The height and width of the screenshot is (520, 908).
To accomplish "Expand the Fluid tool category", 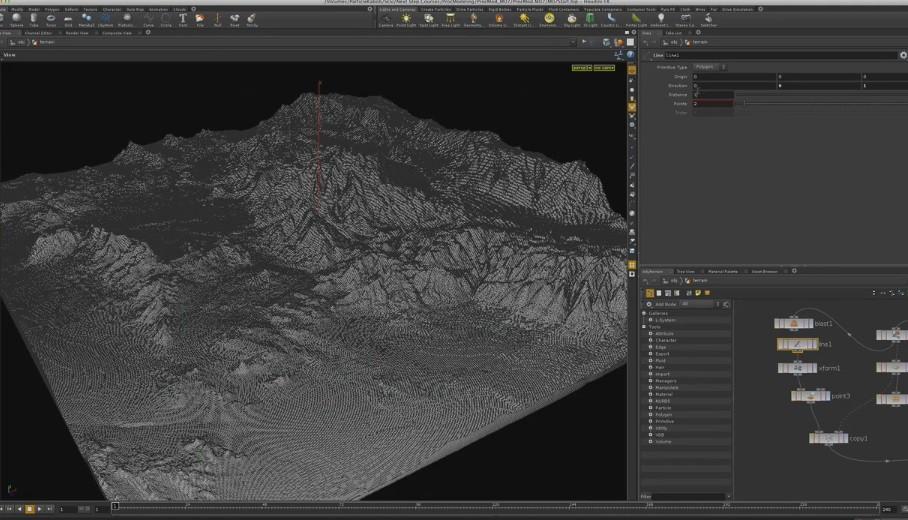I will pyautogui.click(x=650, y=360).
